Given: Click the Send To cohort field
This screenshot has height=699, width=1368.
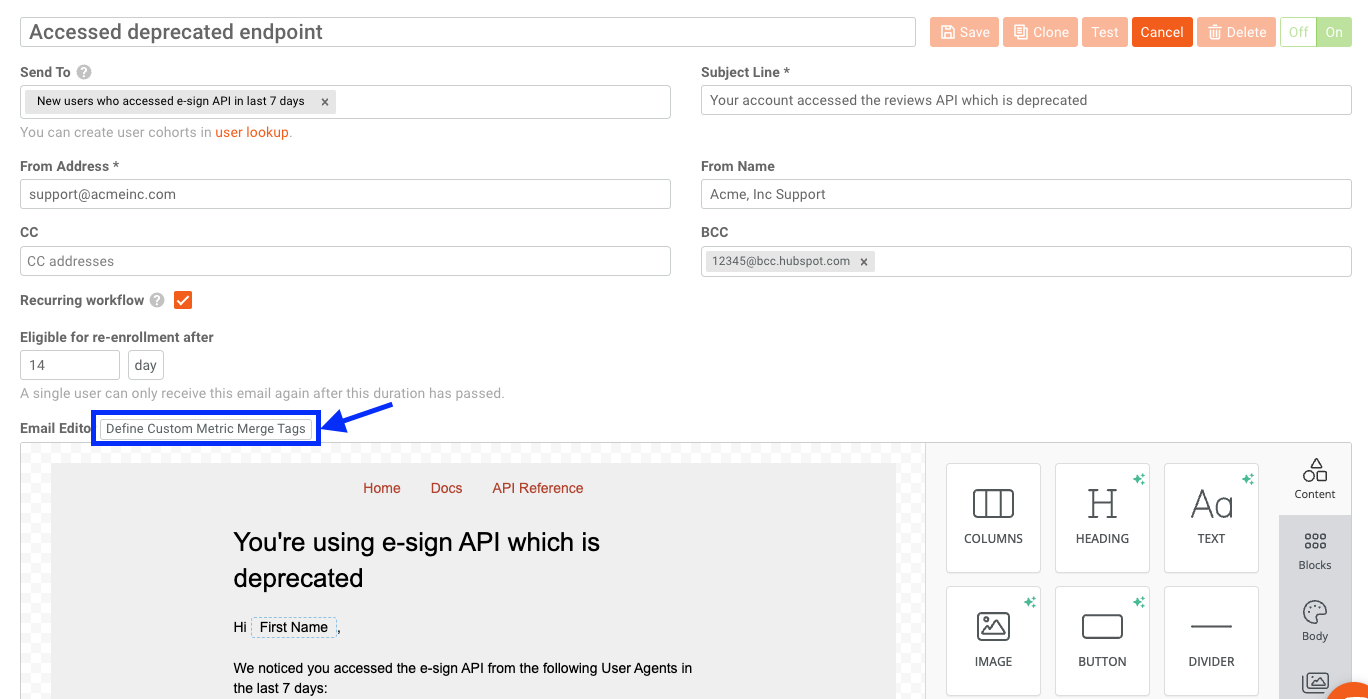Looking at the screenshot, I should (x=345, y=102).
